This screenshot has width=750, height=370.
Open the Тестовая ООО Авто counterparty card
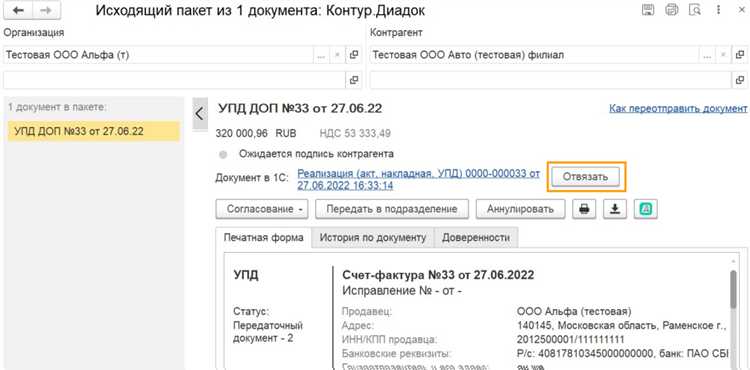click(x=739, y=55)
